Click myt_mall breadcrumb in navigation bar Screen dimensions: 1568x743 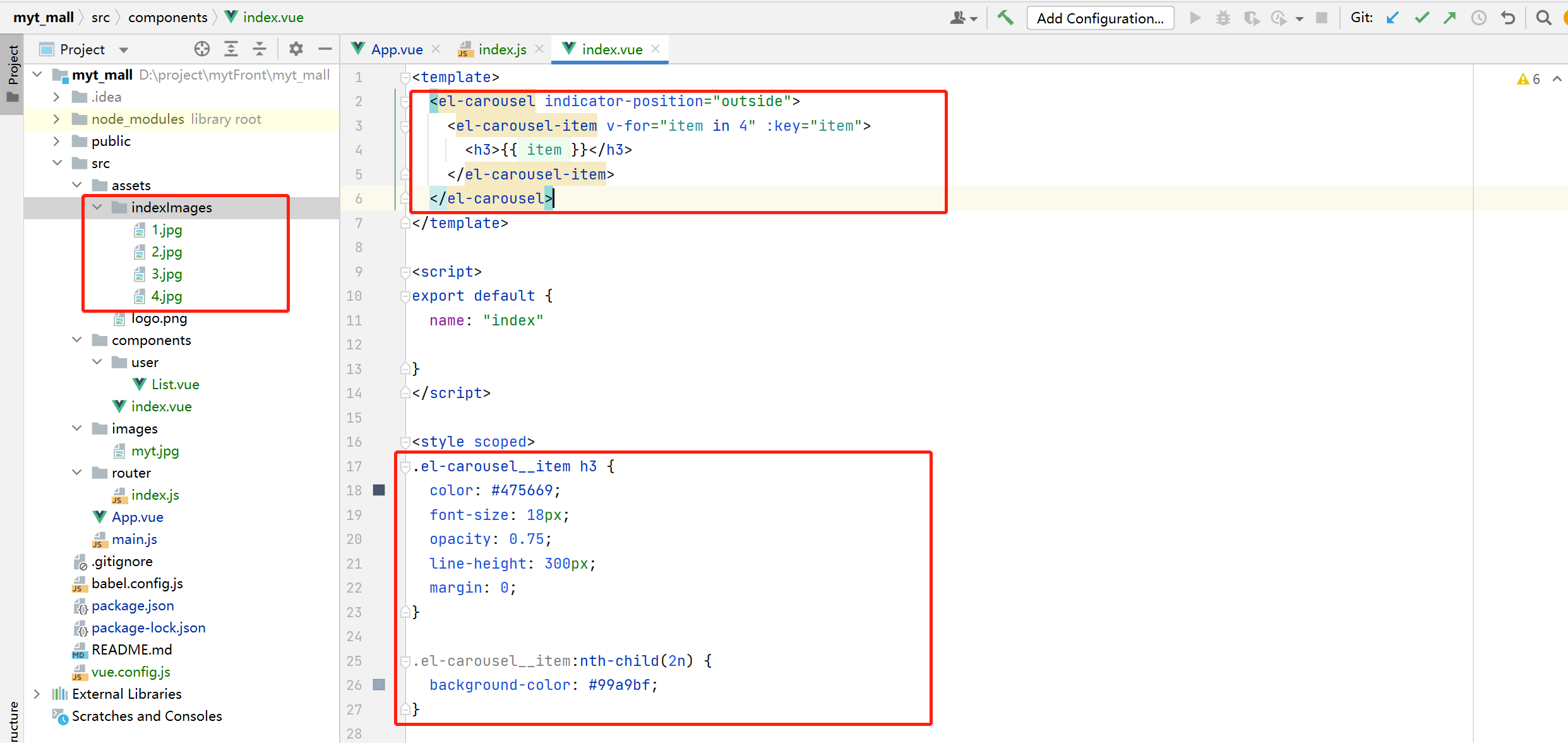click(44, 17)
